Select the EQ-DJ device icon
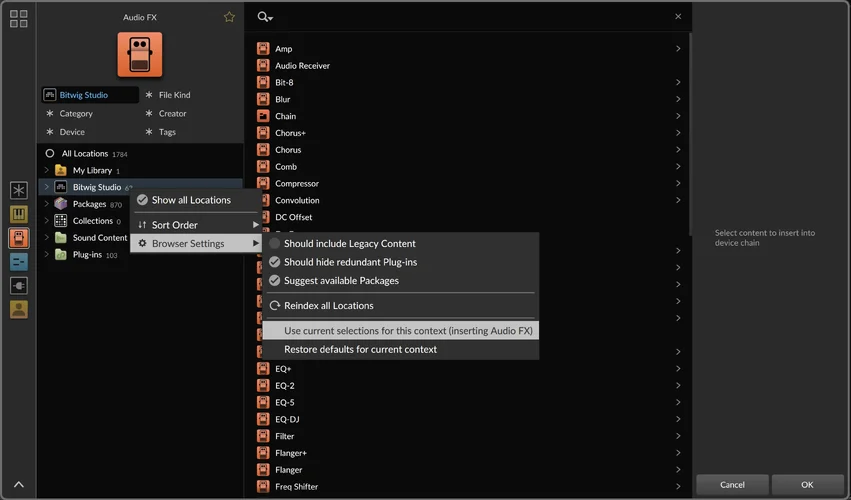 coord(263,419)
